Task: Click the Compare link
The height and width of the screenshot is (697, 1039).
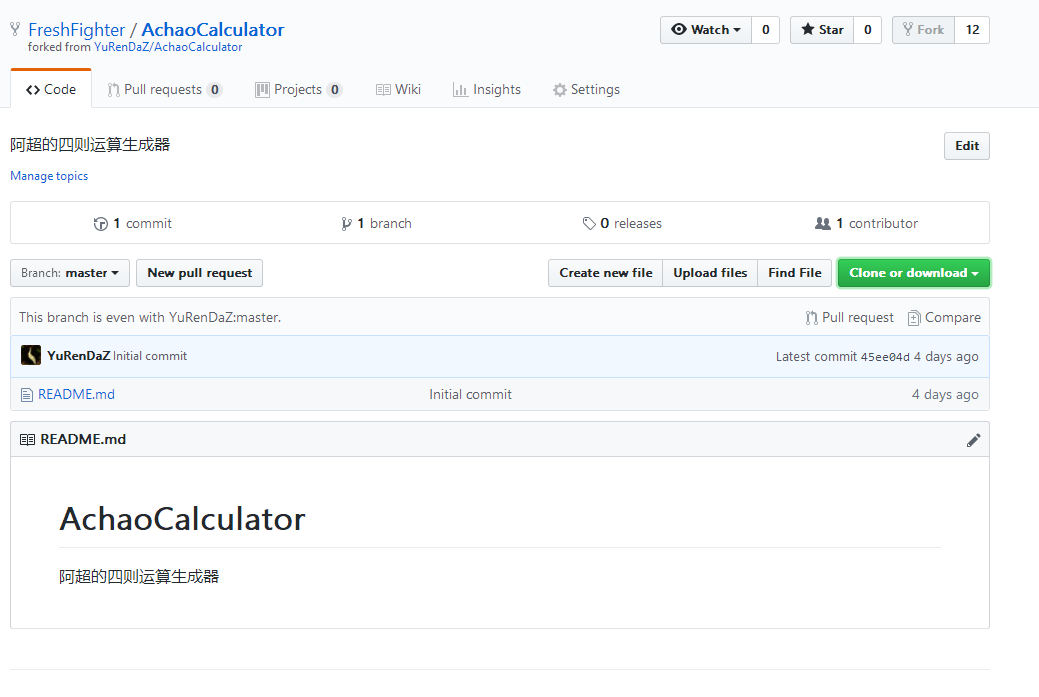Action: click(944, 317)
